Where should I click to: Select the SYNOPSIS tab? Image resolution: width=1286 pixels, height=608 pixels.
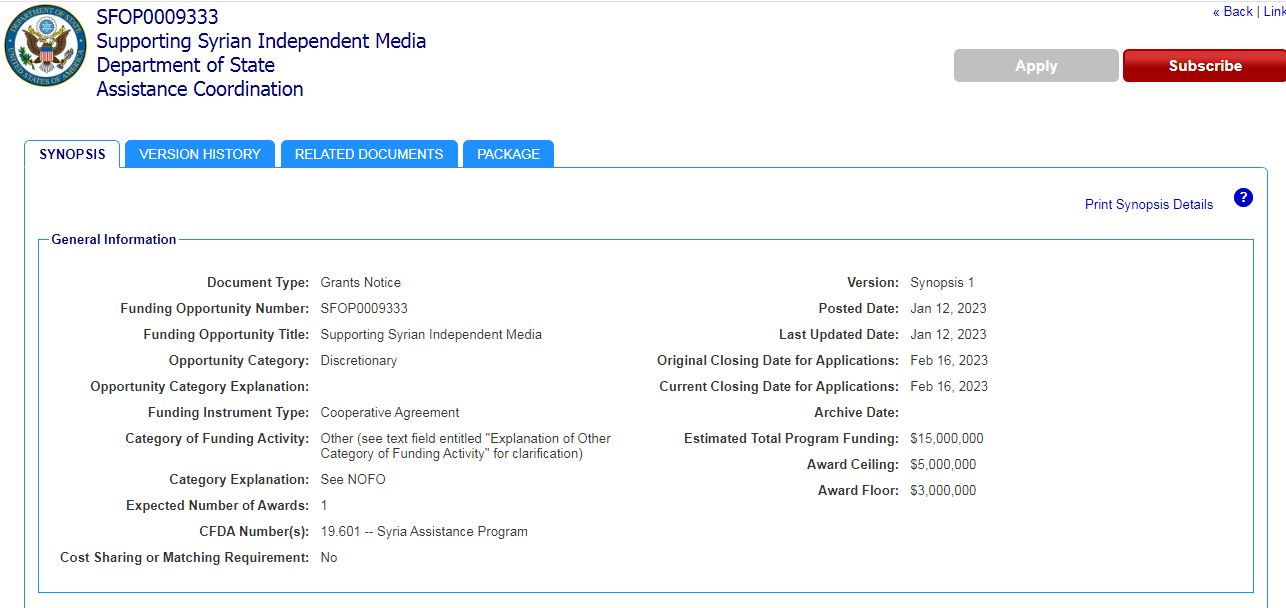tap(72, 154)
